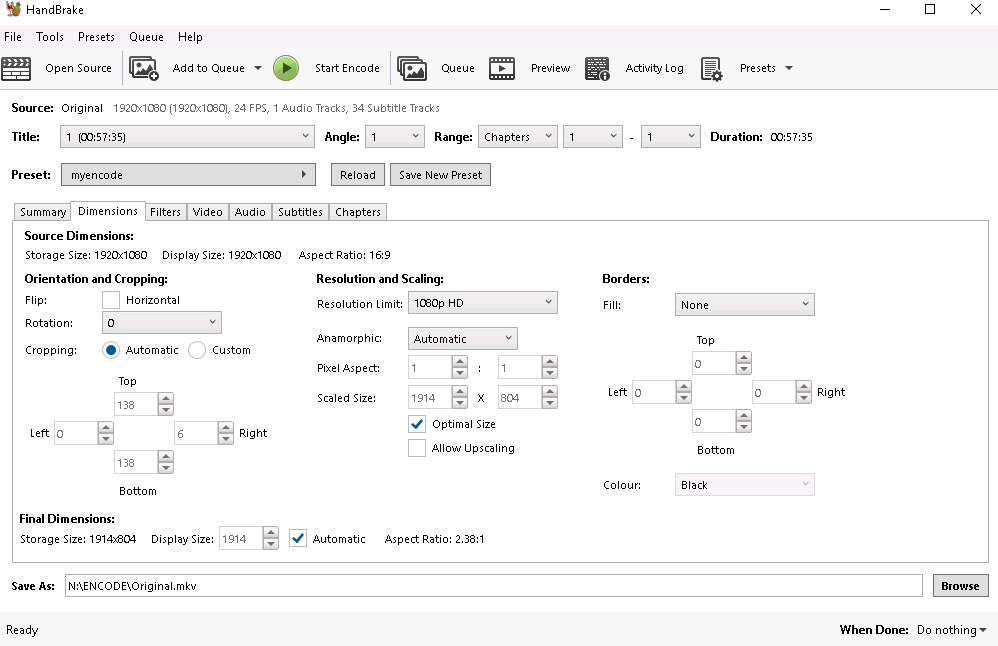
Task: Open the Range Chapters dropdown
Action: [x=517, y=137]
